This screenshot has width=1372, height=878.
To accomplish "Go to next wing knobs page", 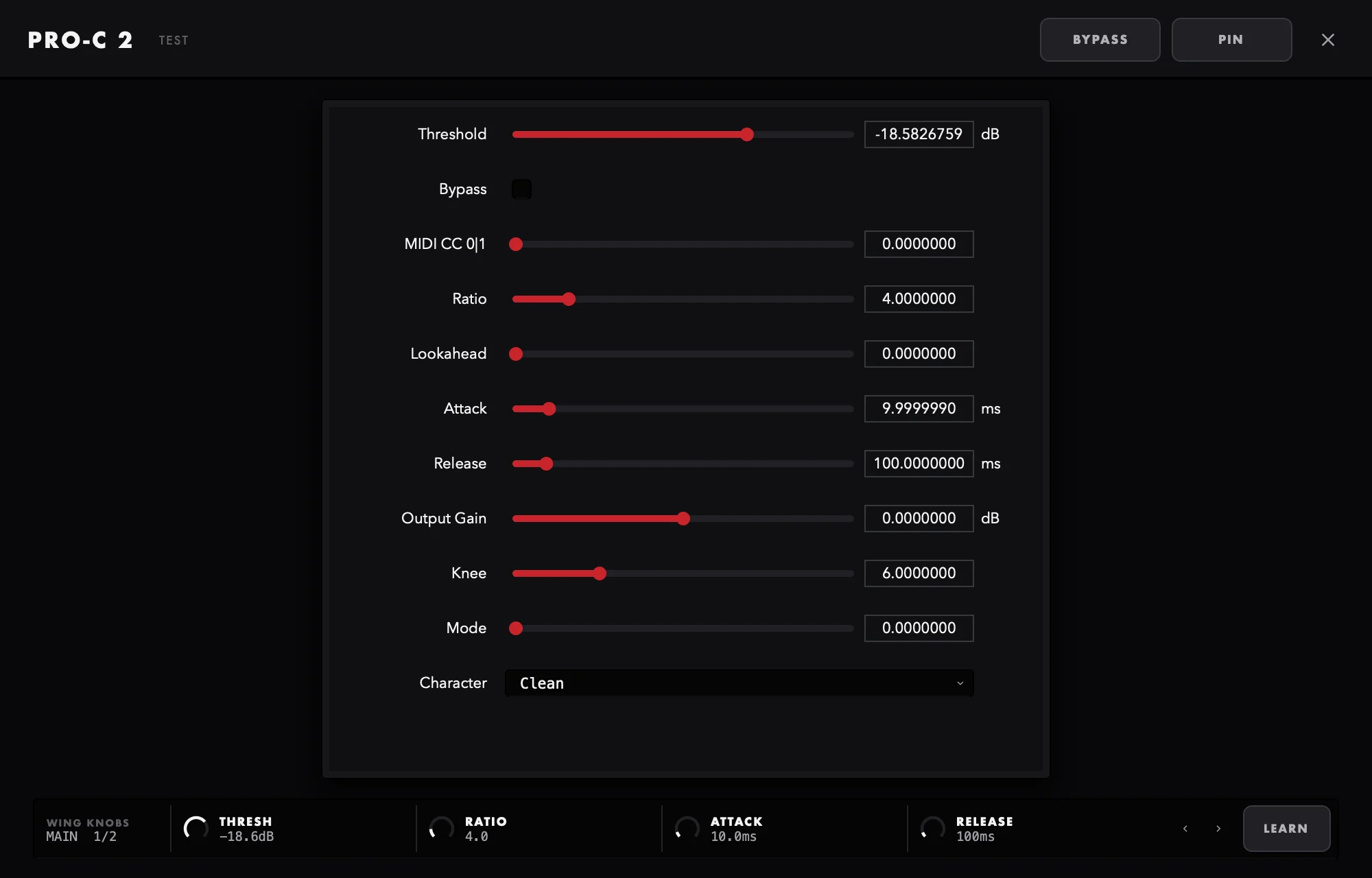I will pos(1218,829).
